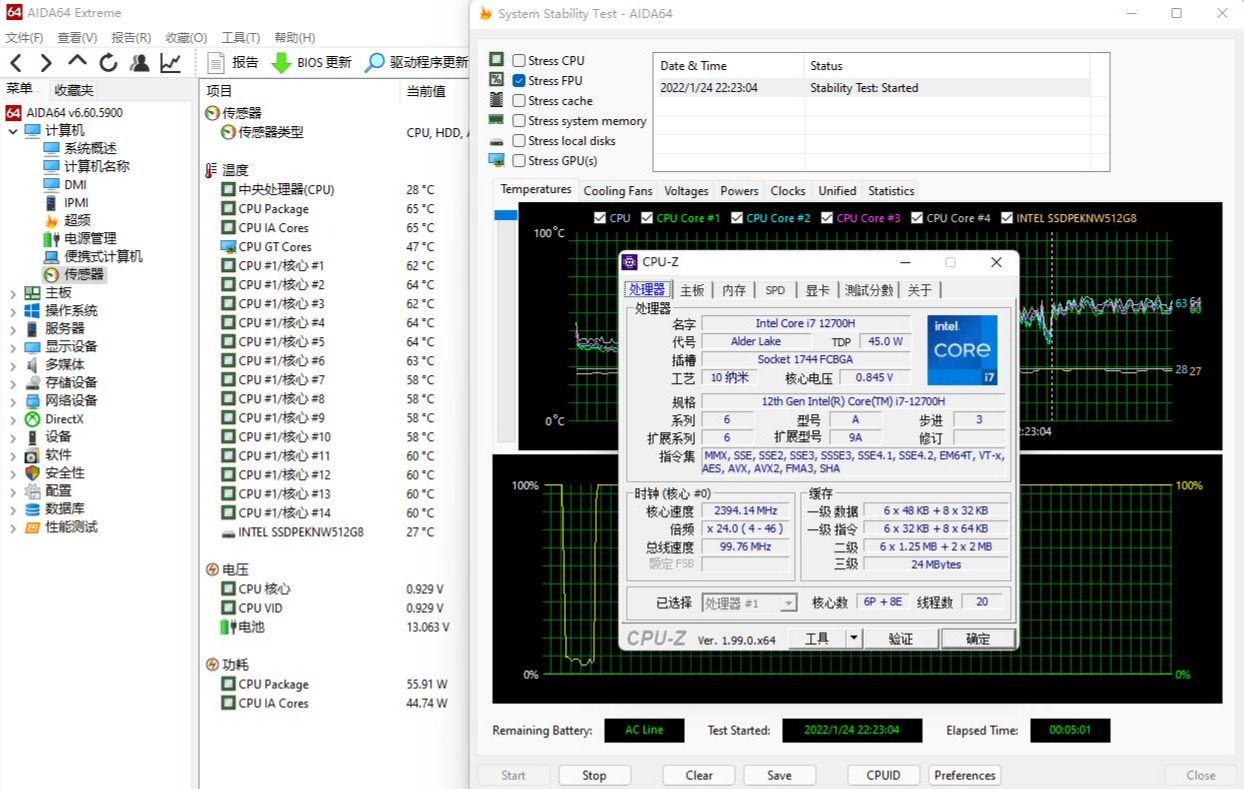
Task: Click the Clear button
Action: coord(699,775)
